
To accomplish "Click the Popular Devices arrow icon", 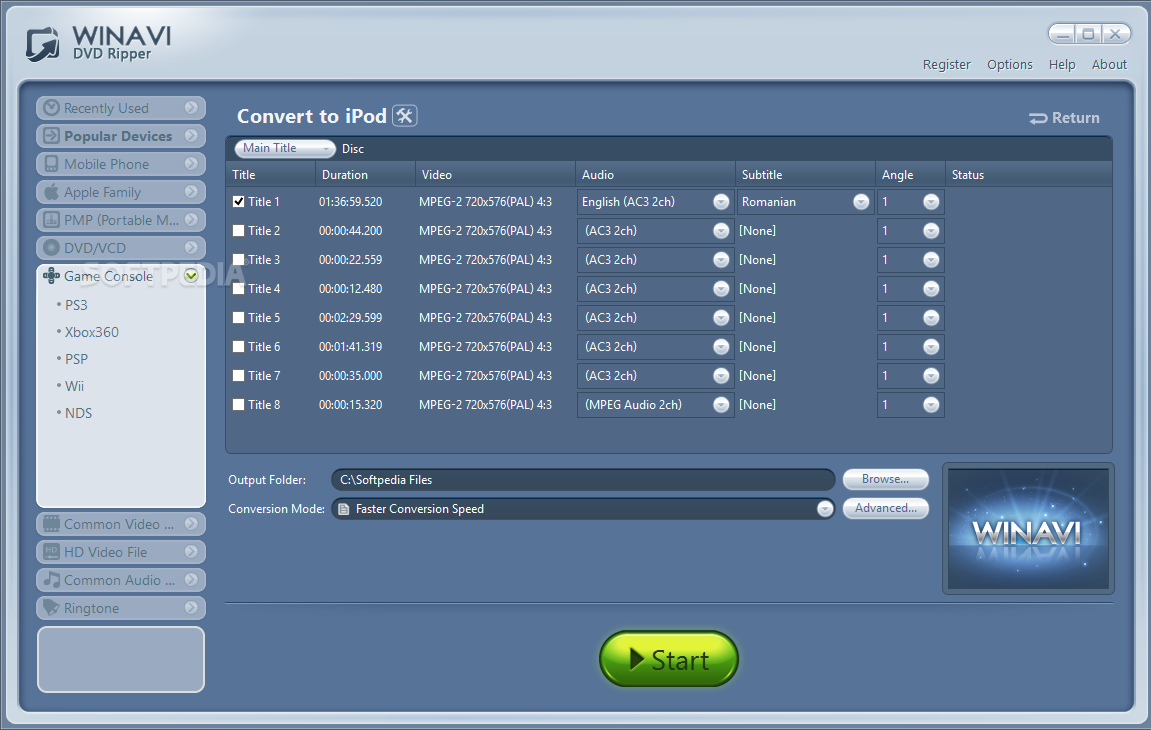I will pos(51,136).
